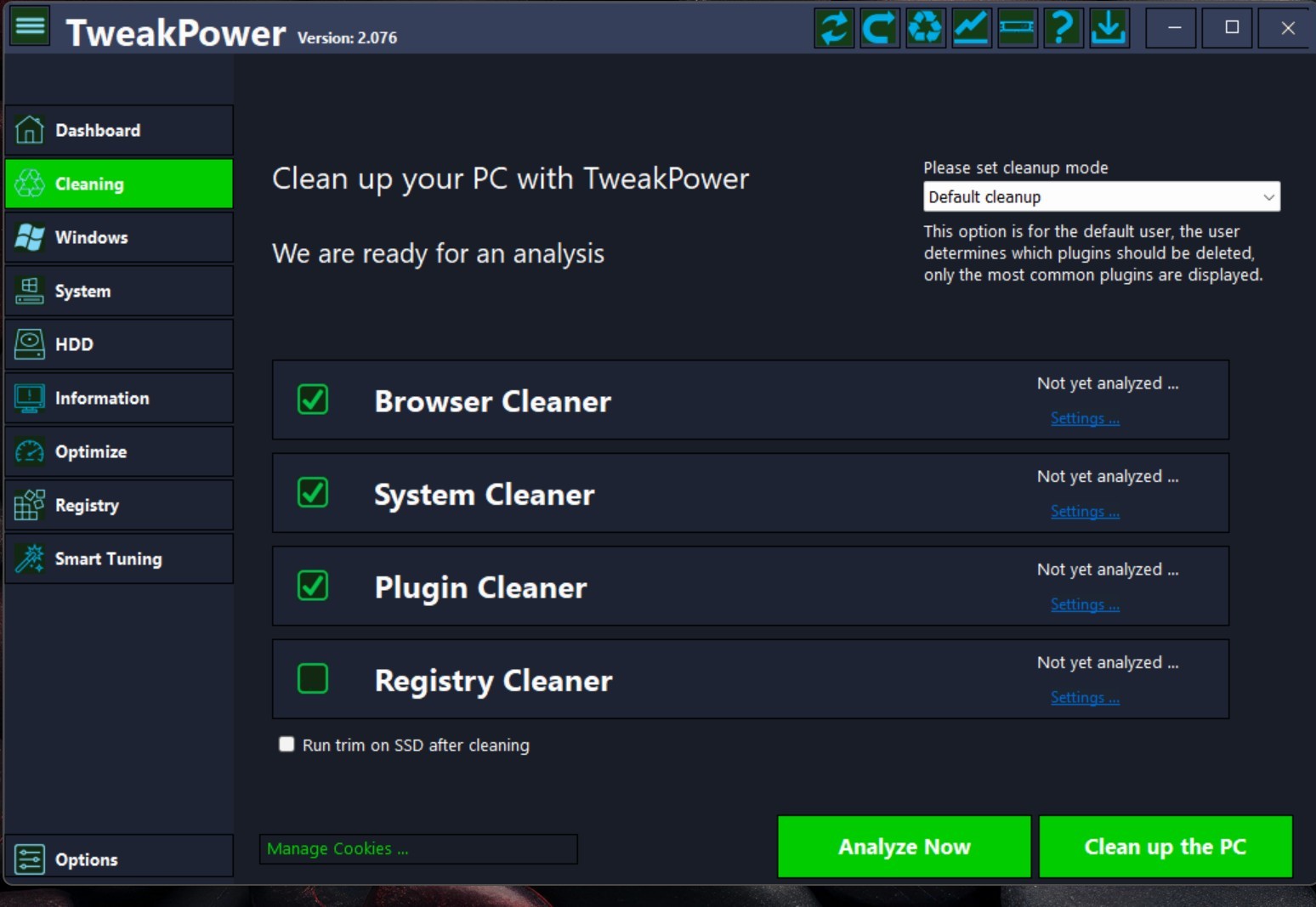1316x907 pixels.
Task: Select the Cleaning label in sidebar
Action: pos(89,184)
